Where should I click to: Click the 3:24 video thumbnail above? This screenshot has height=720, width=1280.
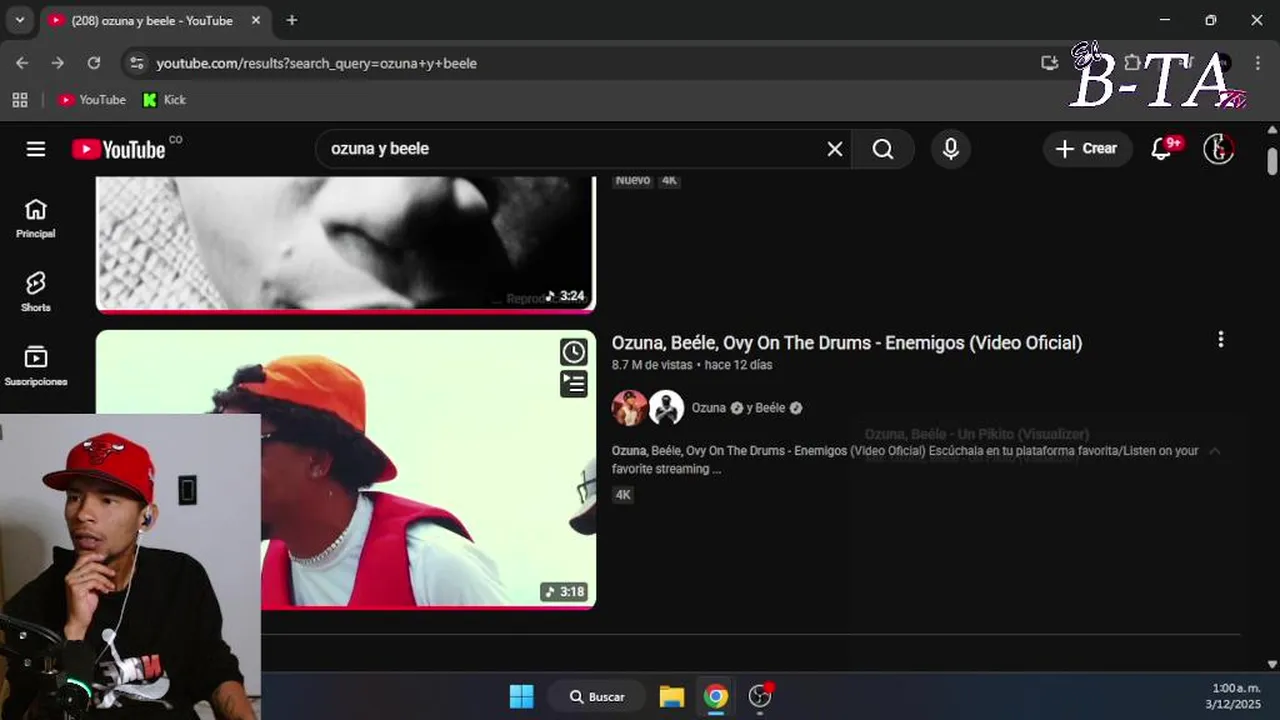pyautogui.click(x=345, y=245)
